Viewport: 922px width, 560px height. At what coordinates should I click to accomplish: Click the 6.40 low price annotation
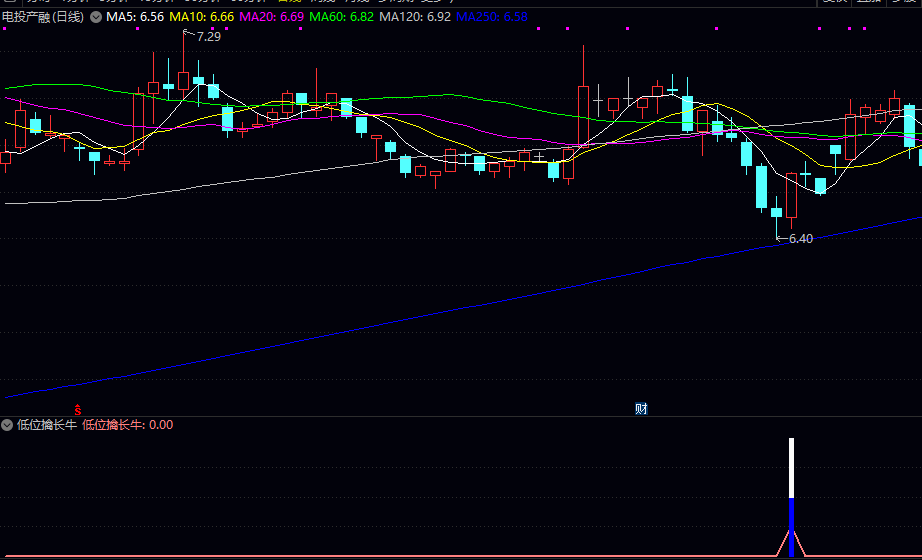800,239
